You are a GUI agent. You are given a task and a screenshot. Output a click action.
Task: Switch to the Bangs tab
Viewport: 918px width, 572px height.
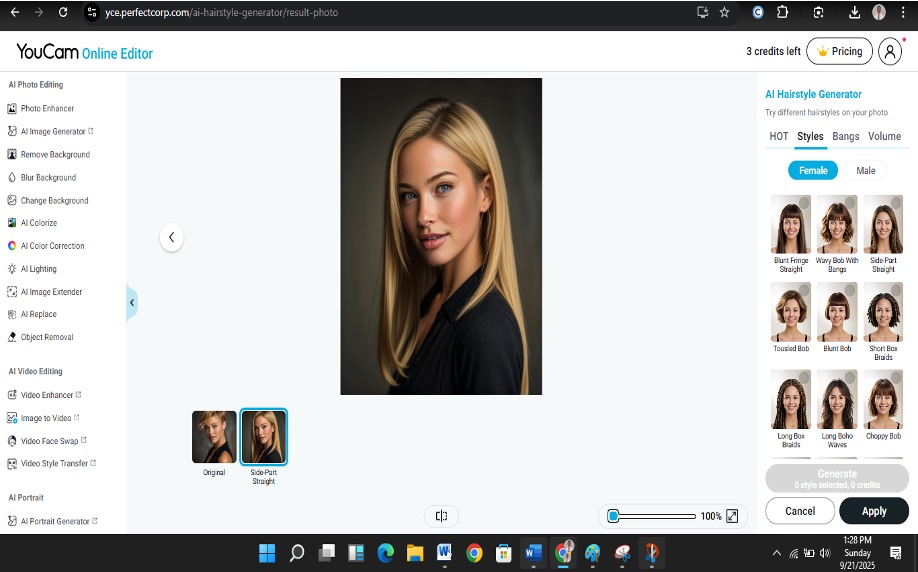[x=845, y=136]
